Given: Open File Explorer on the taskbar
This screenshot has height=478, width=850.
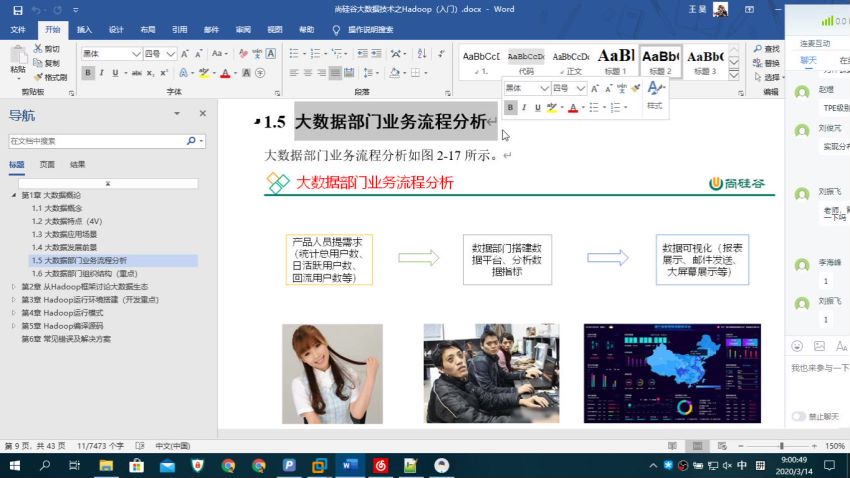Looking at the screenshot, I should 106,466.
